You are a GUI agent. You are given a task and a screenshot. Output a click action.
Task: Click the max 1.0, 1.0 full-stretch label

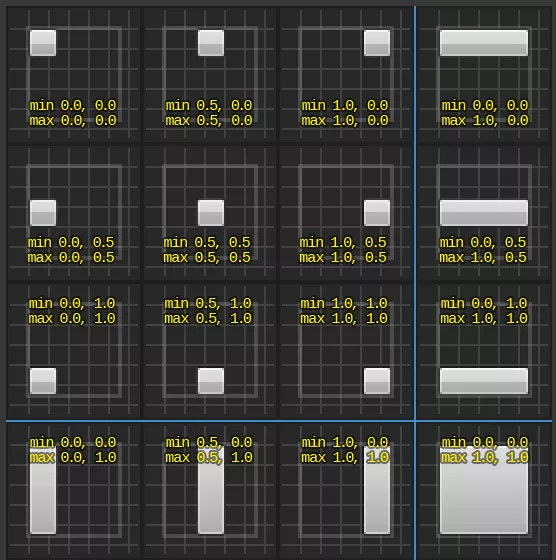[x=485, y=458]
